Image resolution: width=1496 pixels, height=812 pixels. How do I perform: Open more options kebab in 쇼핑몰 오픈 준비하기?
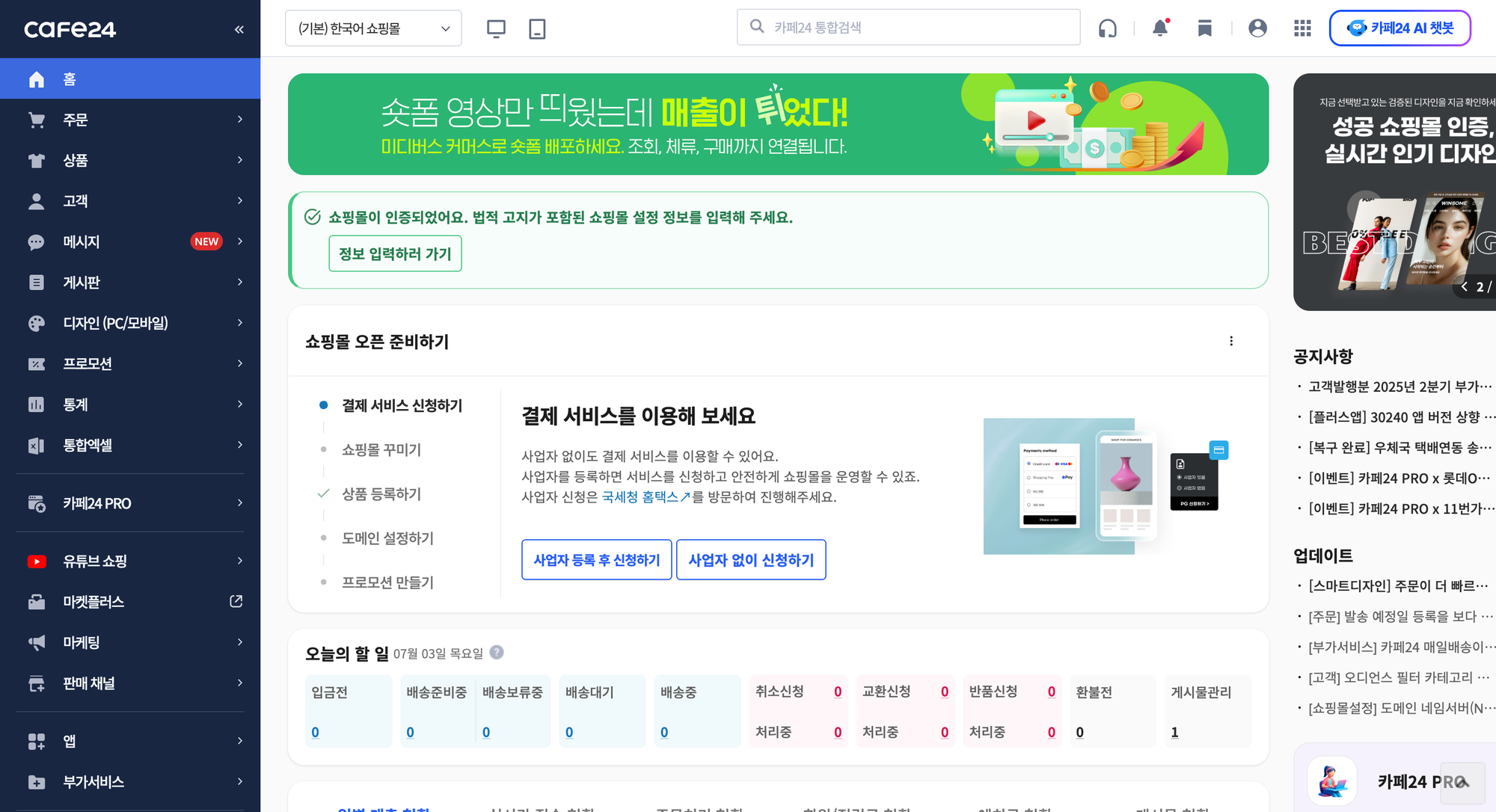pos(1231,341)
